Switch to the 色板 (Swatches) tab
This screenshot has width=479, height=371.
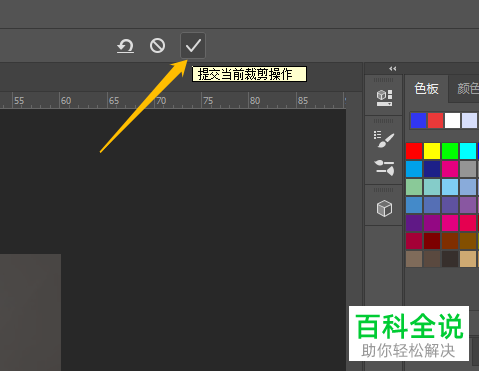click(x=426, y=89)
